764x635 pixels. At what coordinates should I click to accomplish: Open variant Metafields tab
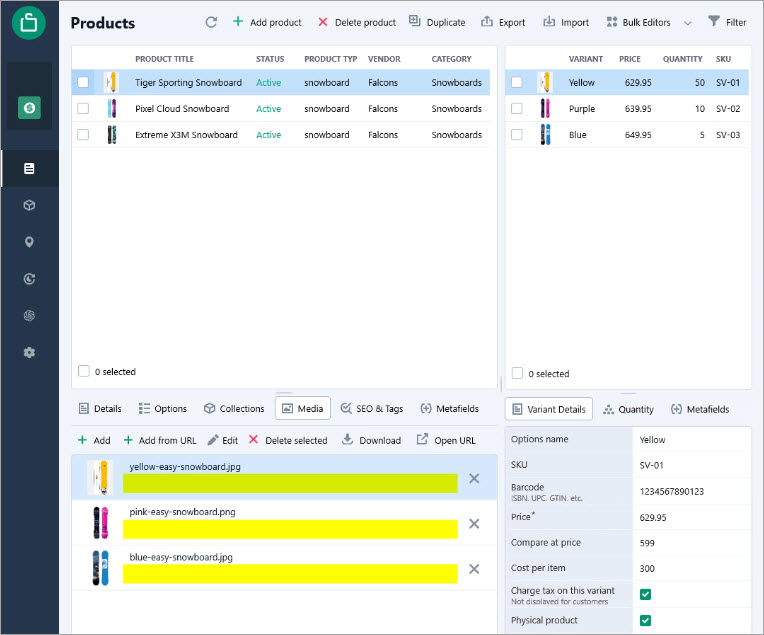700,409
